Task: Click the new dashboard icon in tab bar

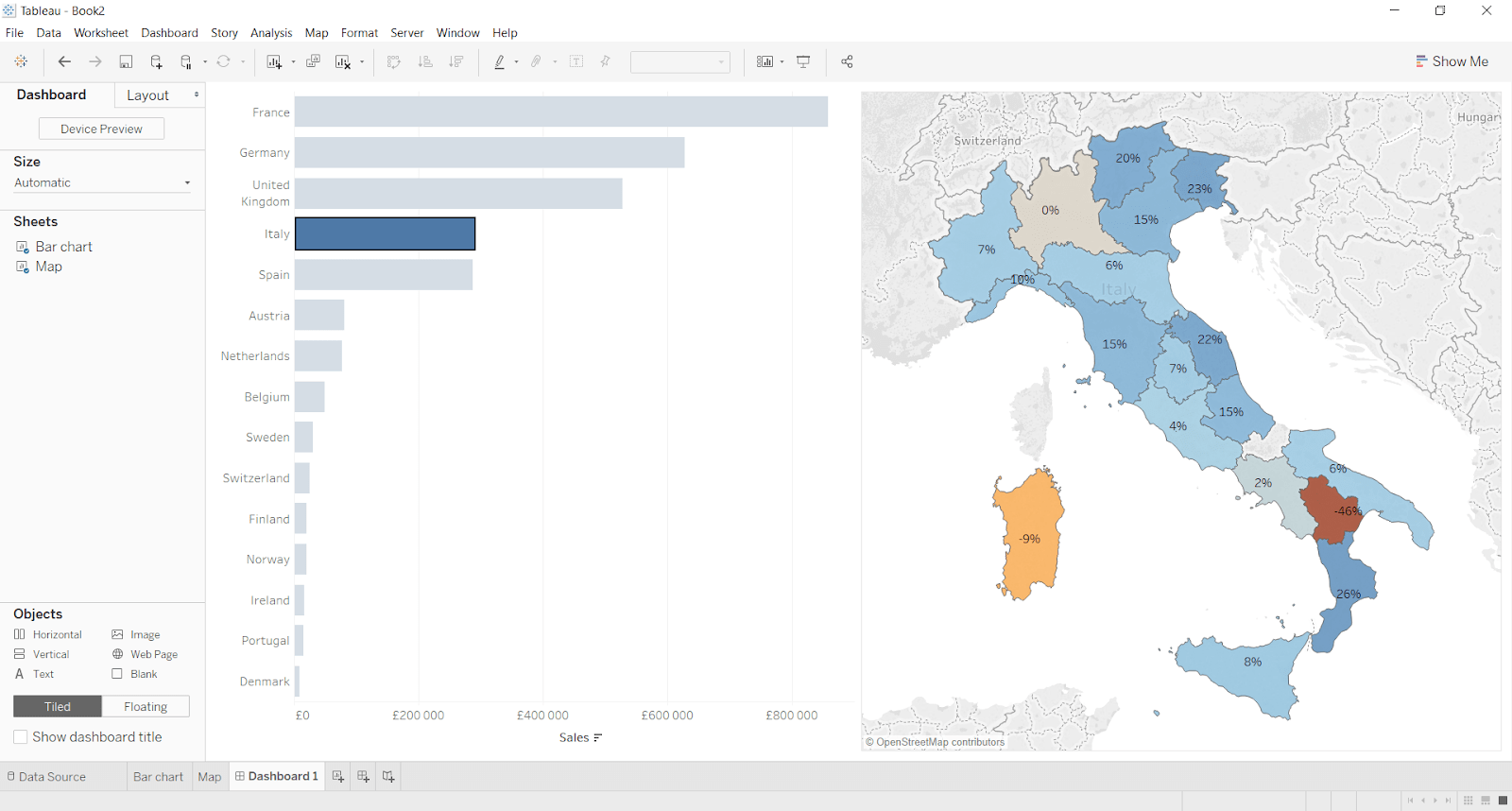Action: (363, 776)
